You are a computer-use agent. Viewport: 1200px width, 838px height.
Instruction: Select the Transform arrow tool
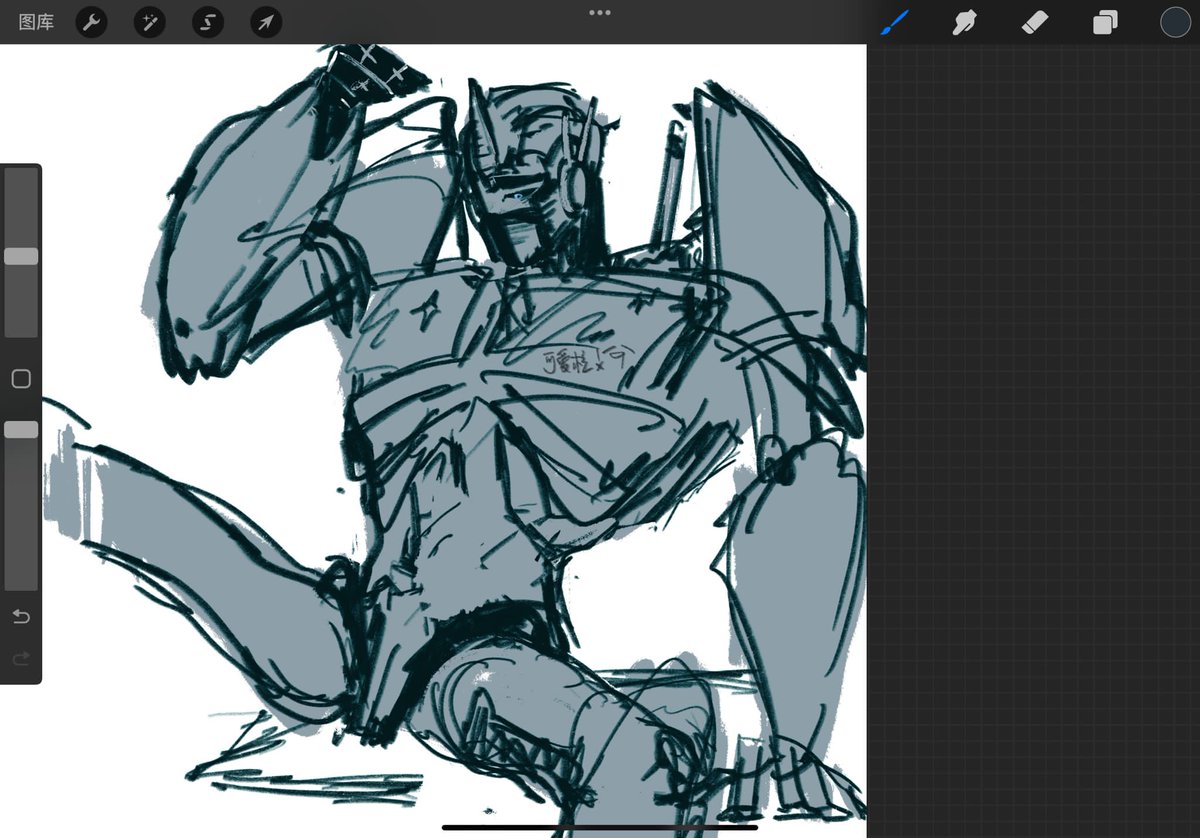[266, 22]
